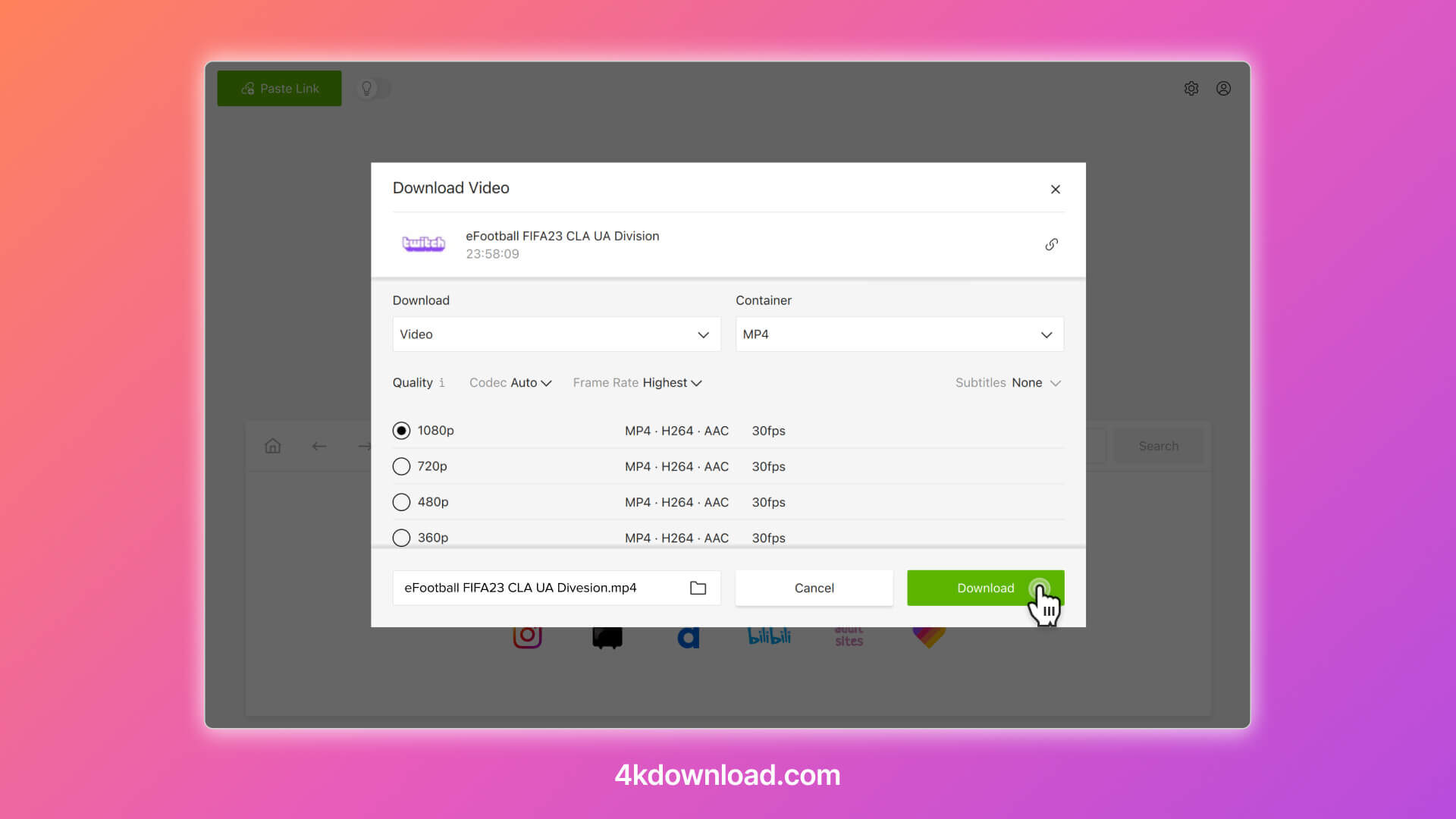Click the bilibili platform icon
Image resolution: width=1456 pixels, height=819 pixels.
(x=767, y=637)
